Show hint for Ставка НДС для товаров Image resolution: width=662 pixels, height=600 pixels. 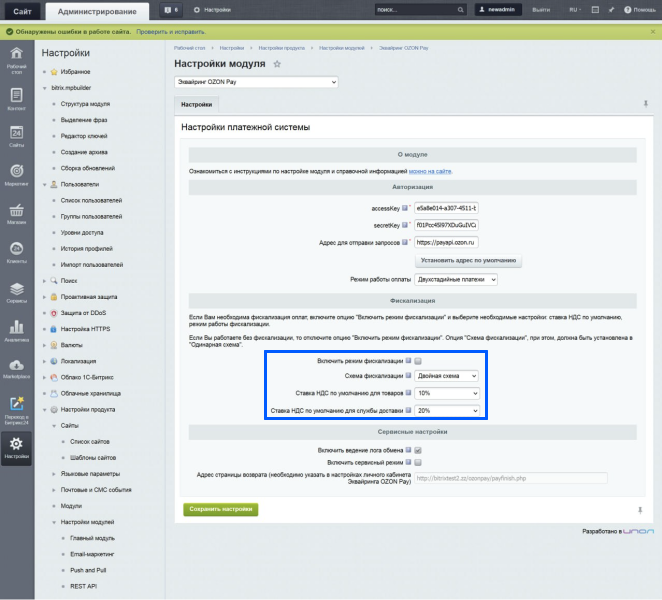click(x=408, y=393)
